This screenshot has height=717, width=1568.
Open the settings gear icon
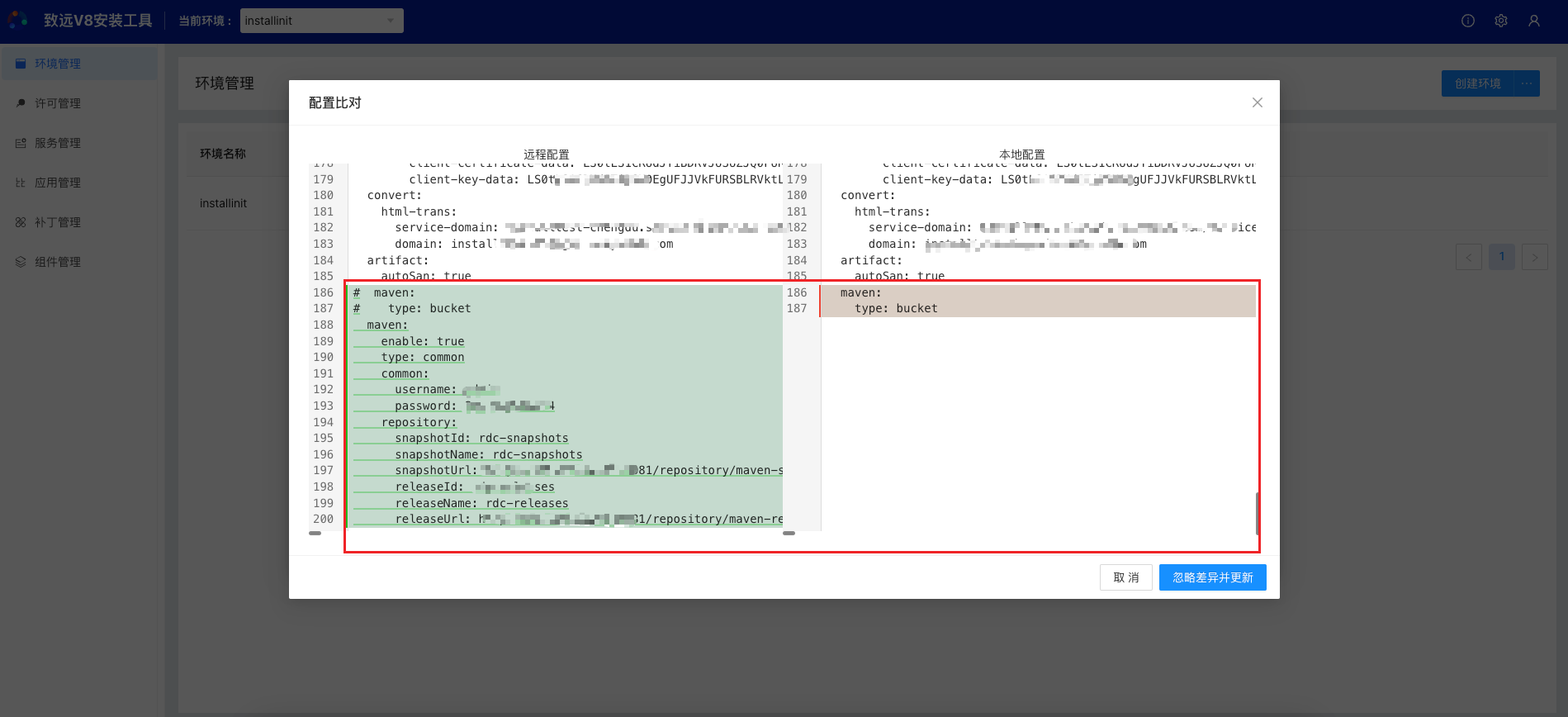(x=1501, y=21)
